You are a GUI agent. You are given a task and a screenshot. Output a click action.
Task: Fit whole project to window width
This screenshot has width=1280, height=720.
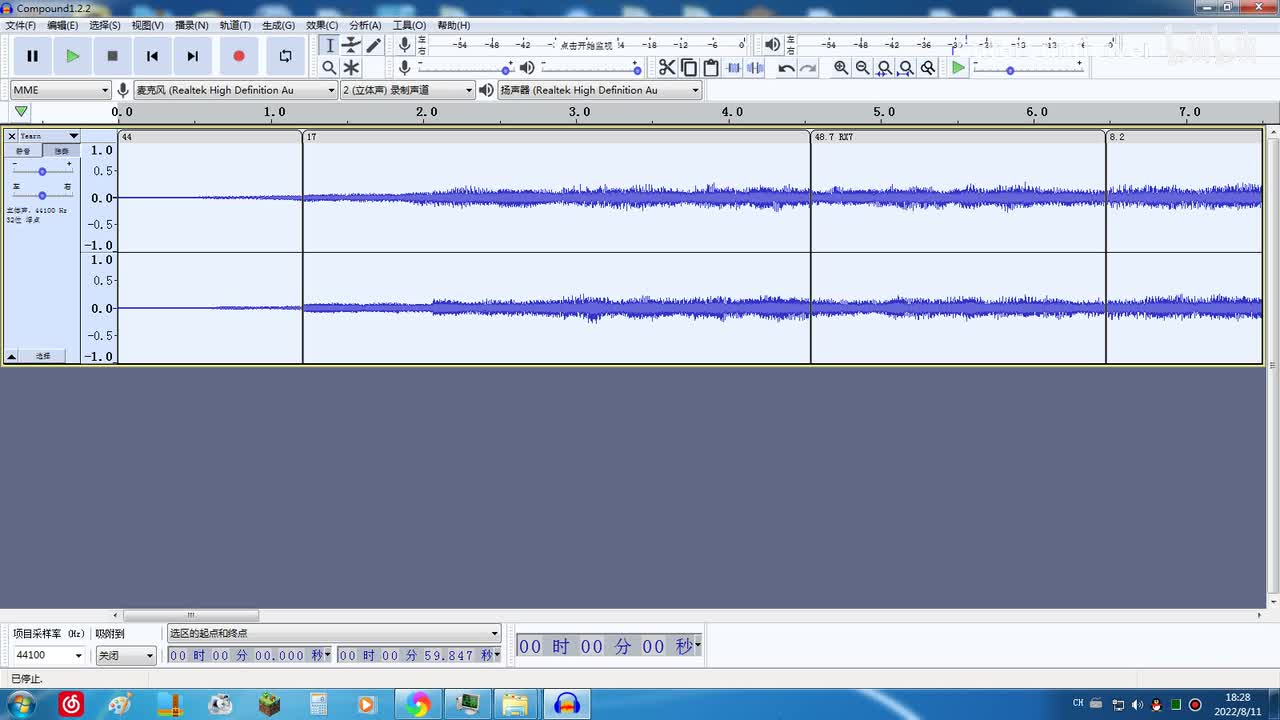tap(906, 67)
